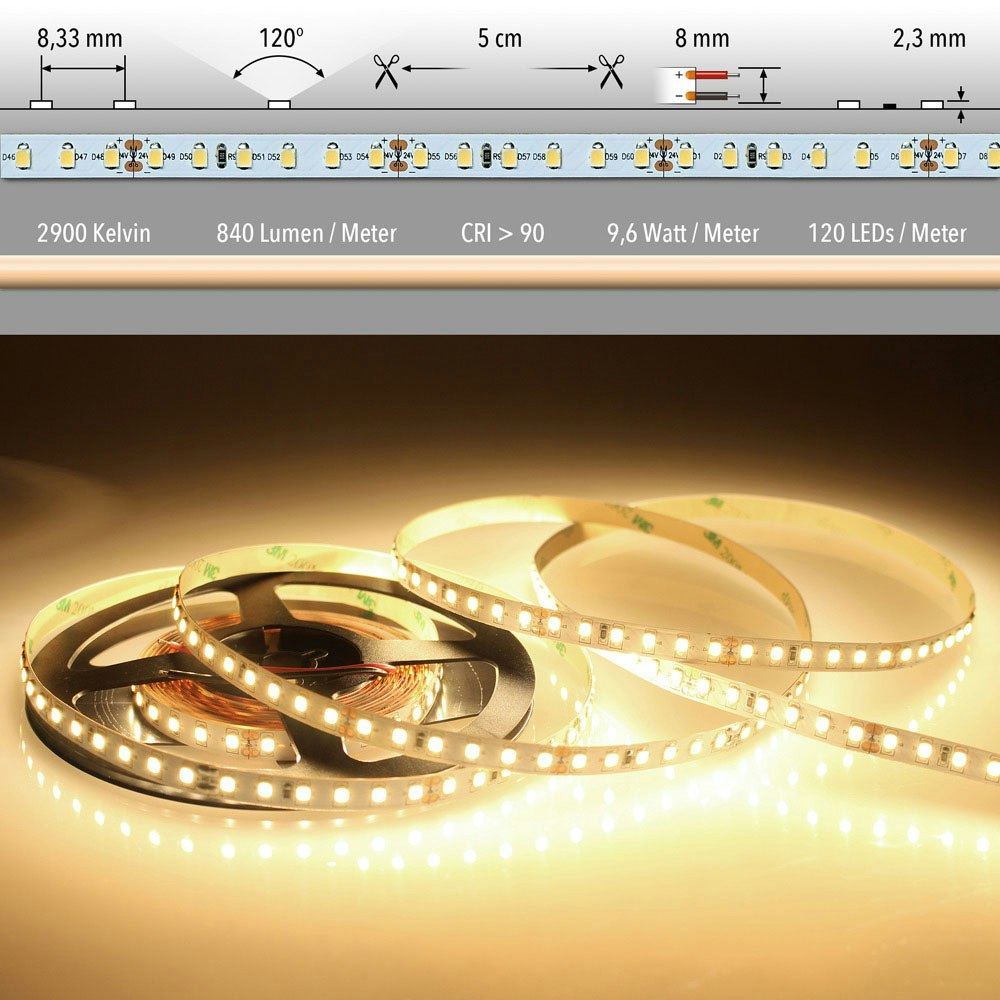Viewport: 1000px width, 1000px height.
Task: Click the 2,3 mm dimension text
Action: [x=929, y=39]
